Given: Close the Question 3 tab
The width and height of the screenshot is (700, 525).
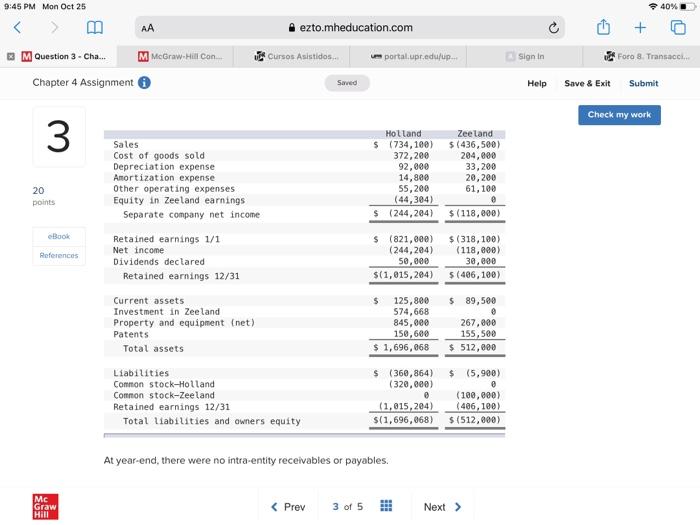Looking at the screenshot, I should (11, 56).
